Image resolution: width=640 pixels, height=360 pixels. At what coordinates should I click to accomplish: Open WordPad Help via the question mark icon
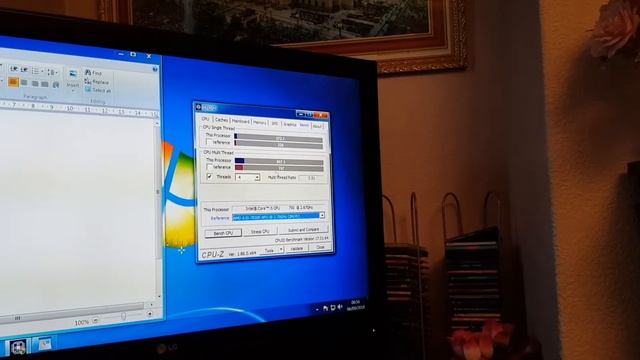155,69
